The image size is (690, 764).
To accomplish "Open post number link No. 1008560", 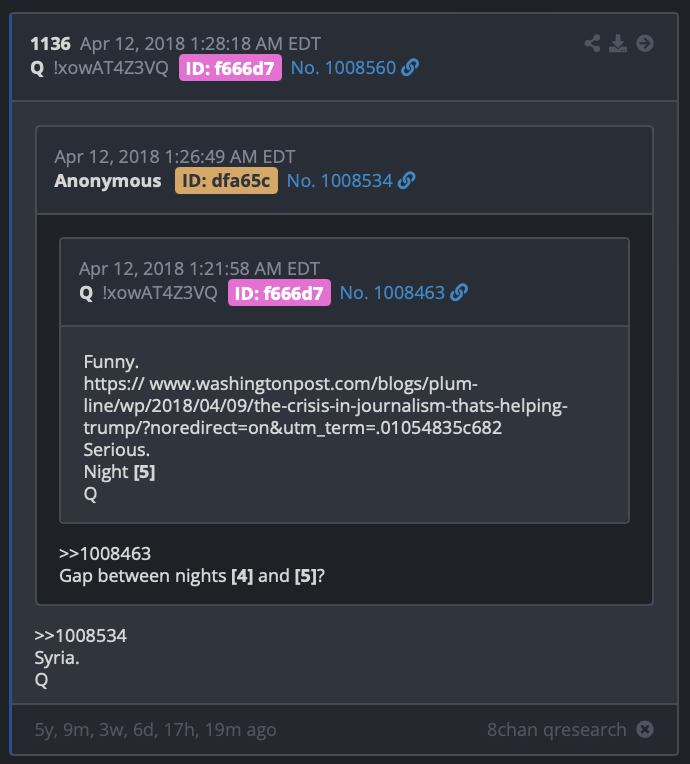I will (x=343, y=68).
